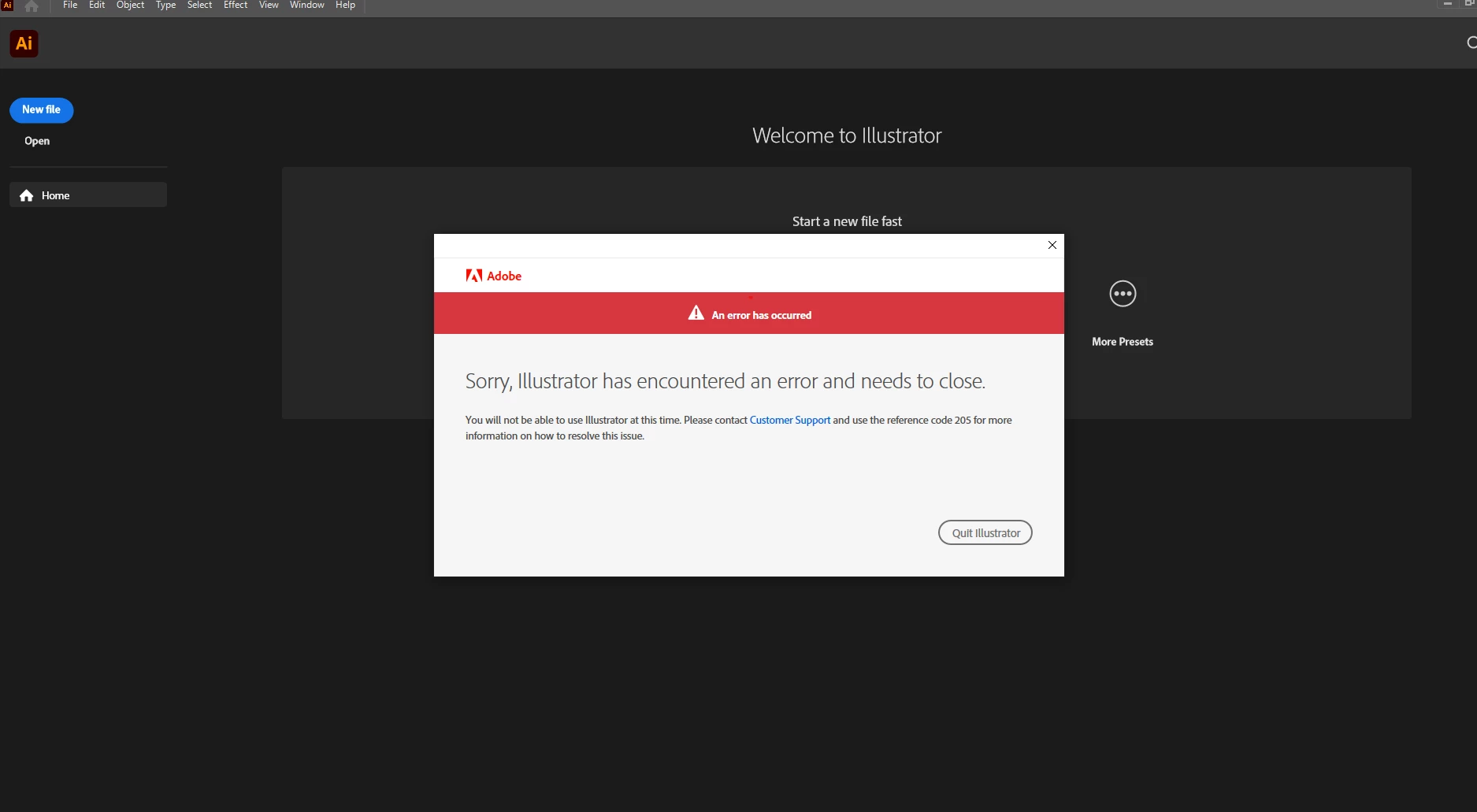Open the More Presets ellipsis icon

click(x=1123, y=294)
